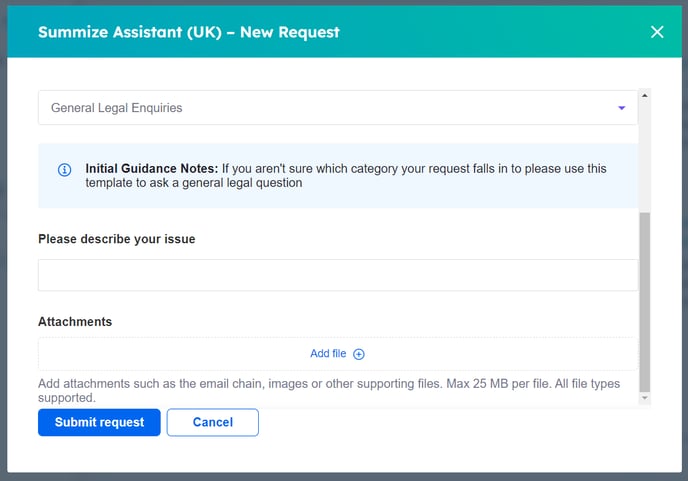Click the 'Please describe your issue' label
Screen dimensions: 688x481
pyautogui.click(x=116, y=239)
